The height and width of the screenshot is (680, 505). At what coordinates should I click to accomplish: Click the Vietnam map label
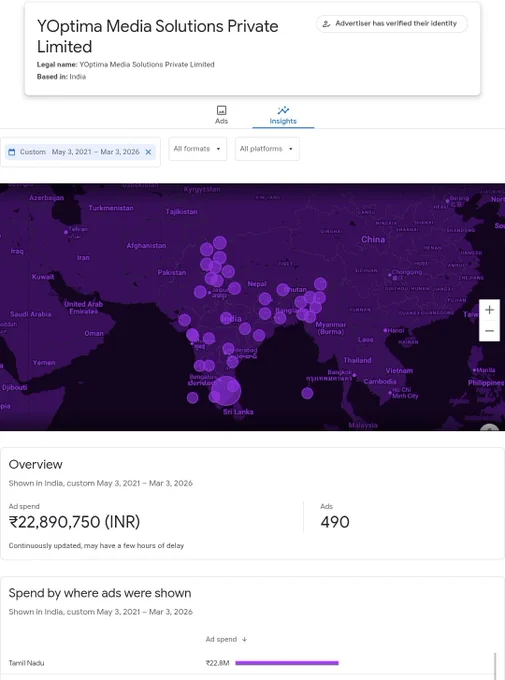coord(399,370)
